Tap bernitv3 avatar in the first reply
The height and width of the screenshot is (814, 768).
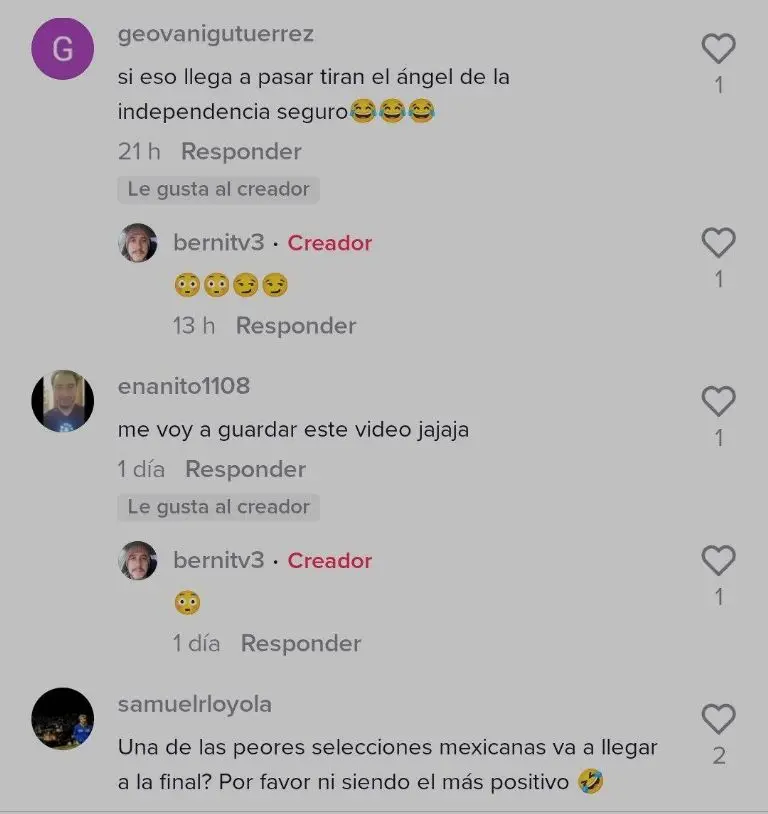pos(138,243)
